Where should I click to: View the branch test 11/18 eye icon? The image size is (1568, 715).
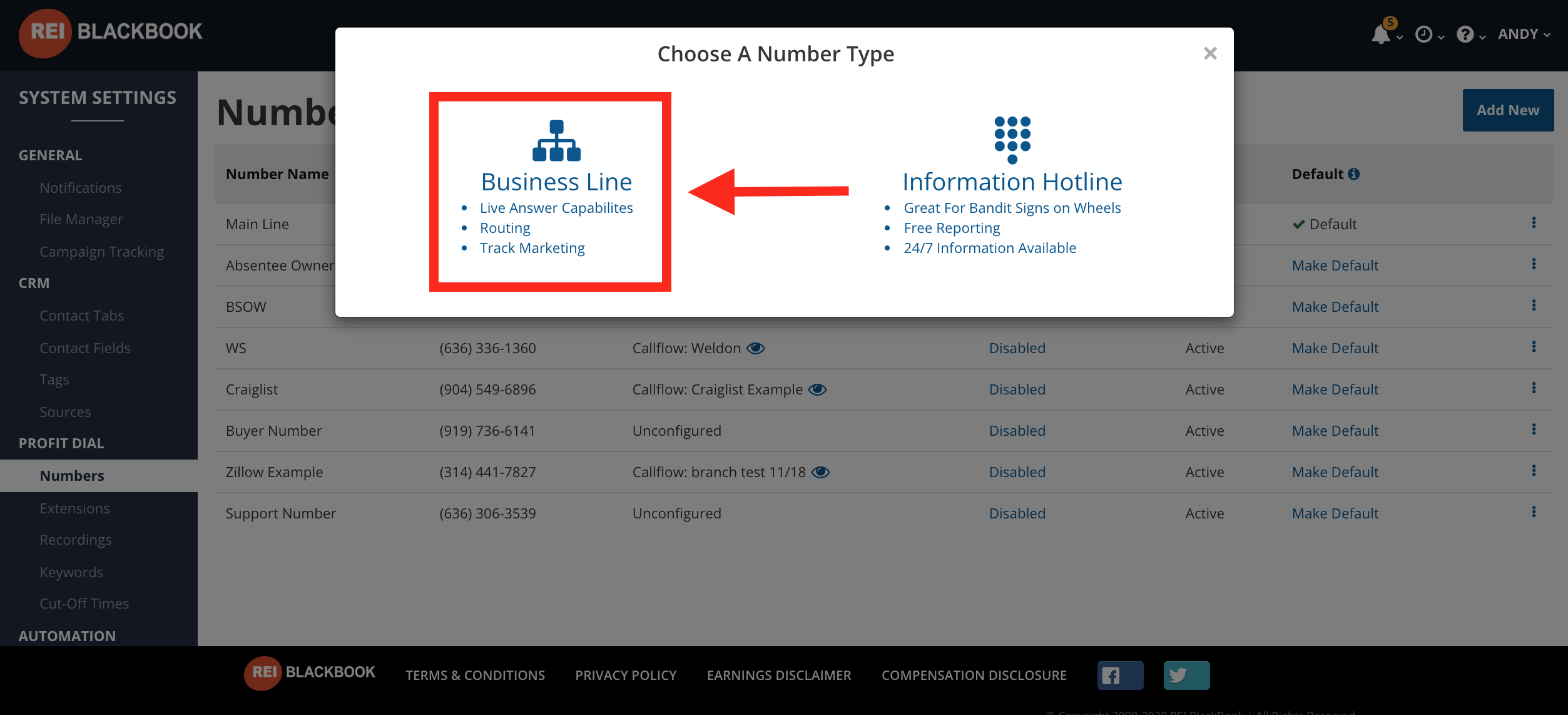pos(821,472)
